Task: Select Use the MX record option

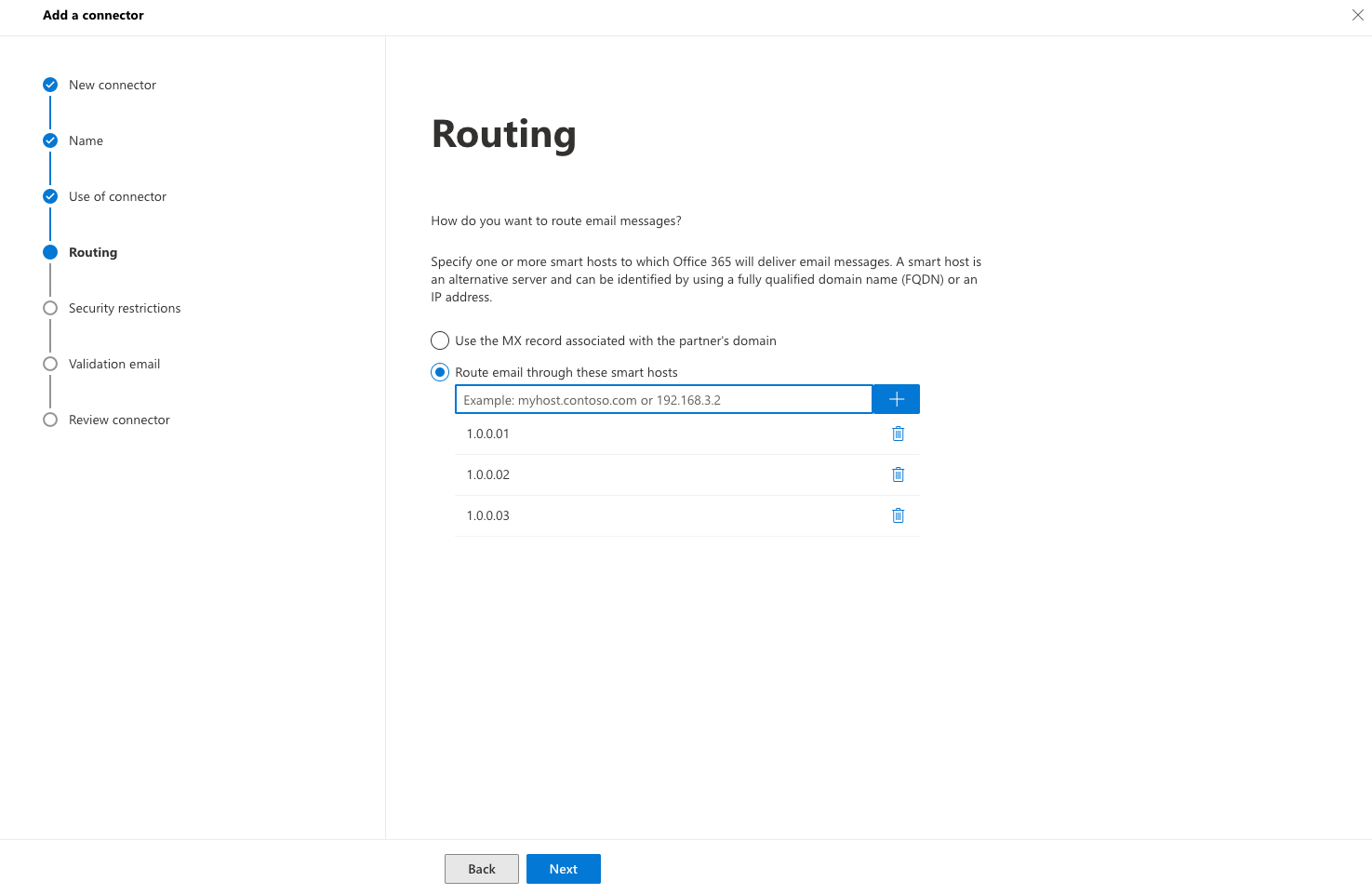Action: [x=439, y=340]
